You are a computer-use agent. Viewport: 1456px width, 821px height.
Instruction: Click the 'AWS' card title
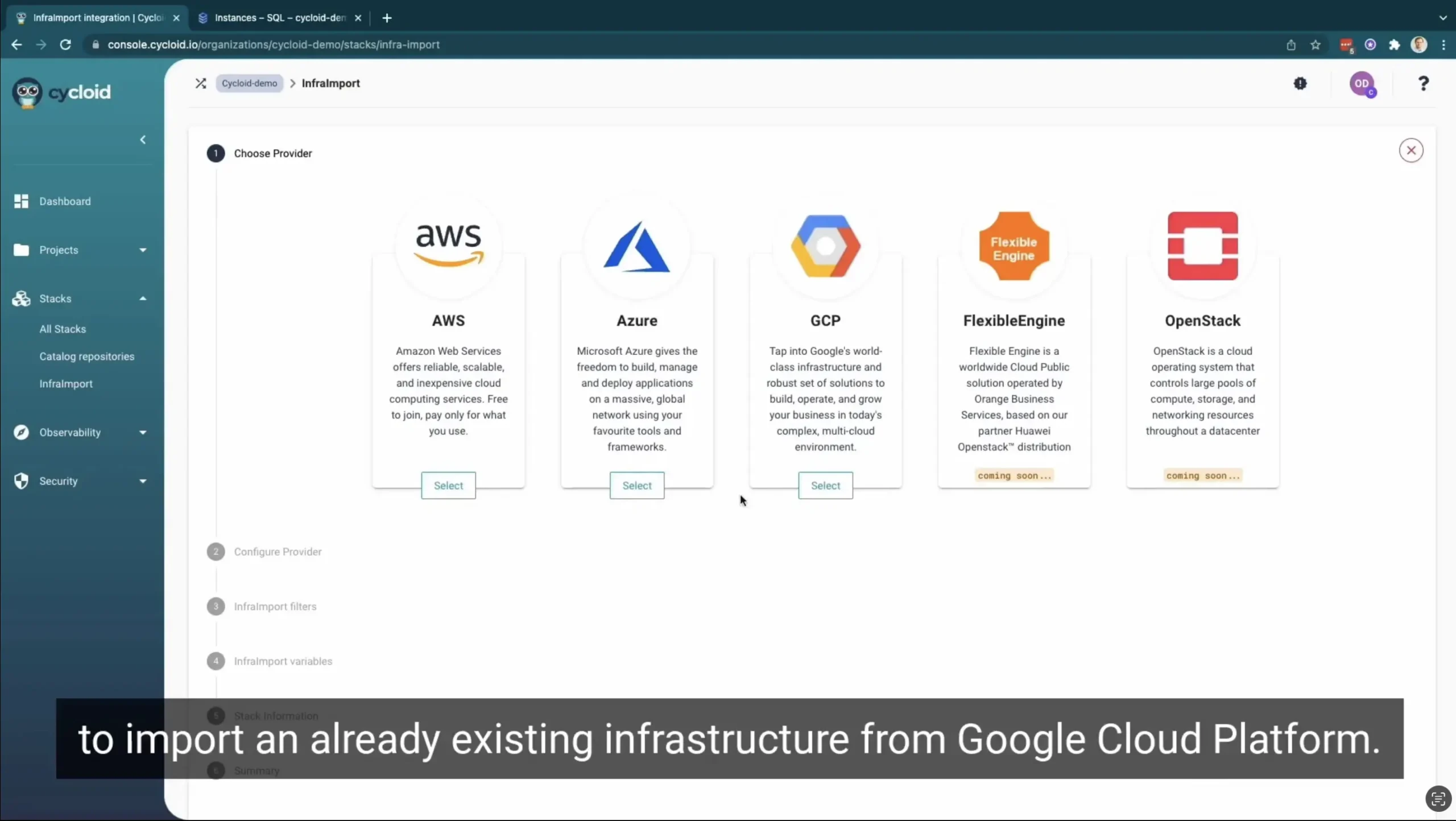(x=448, y=321)
